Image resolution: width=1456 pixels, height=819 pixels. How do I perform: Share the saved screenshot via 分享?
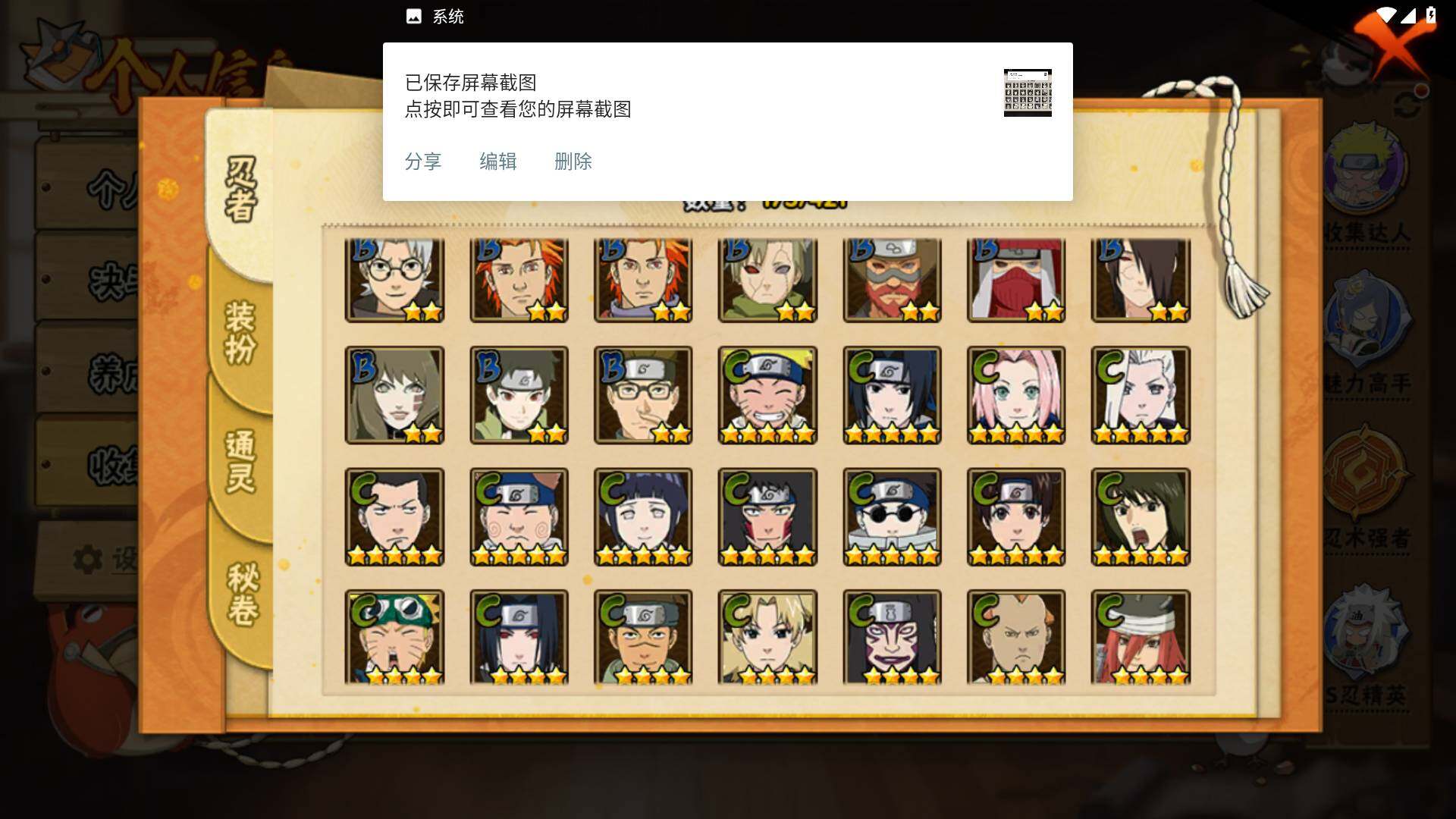coord(423,162)
